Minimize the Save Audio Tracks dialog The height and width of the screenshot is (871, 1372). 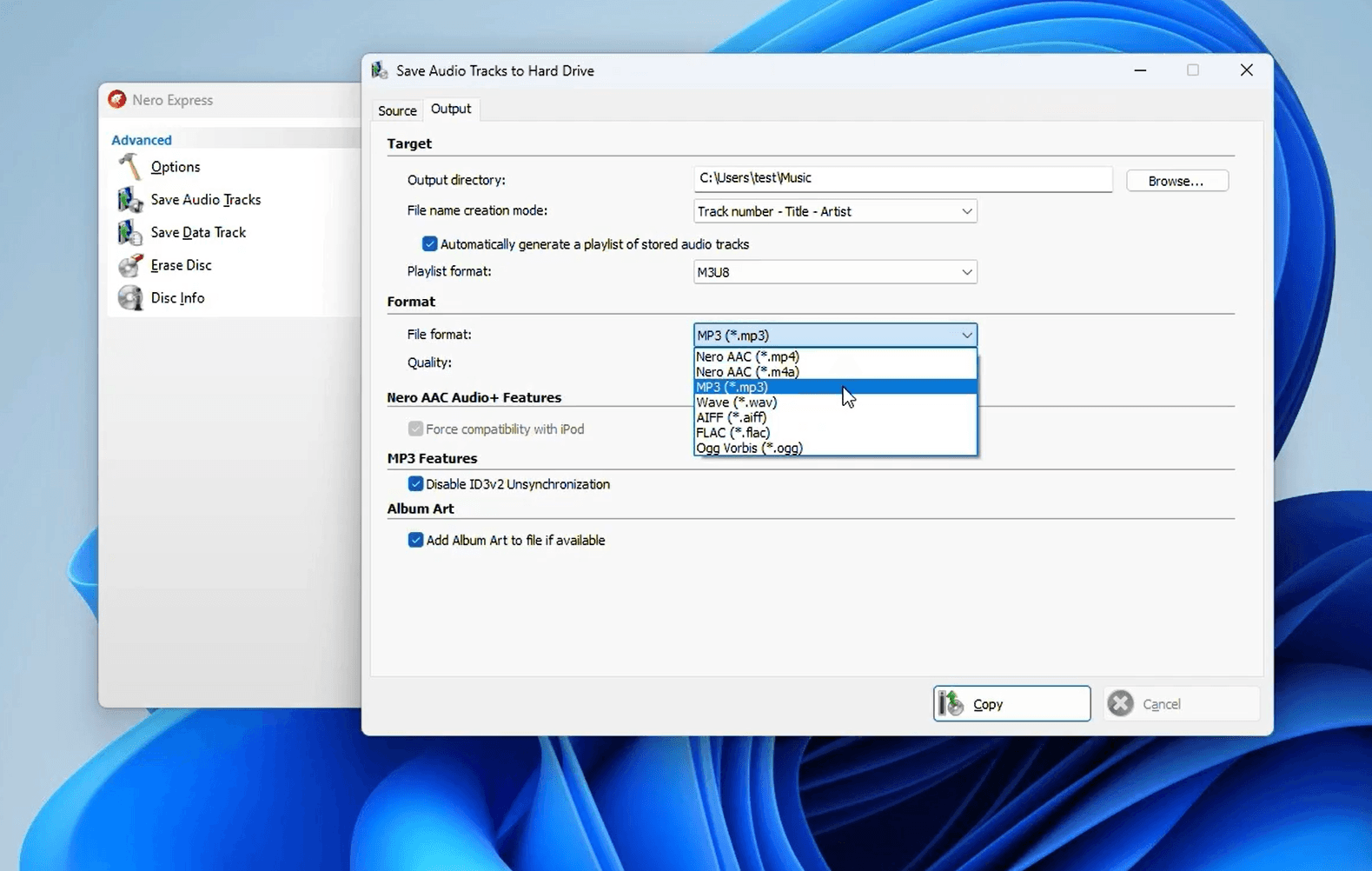tap(1140, 70)
